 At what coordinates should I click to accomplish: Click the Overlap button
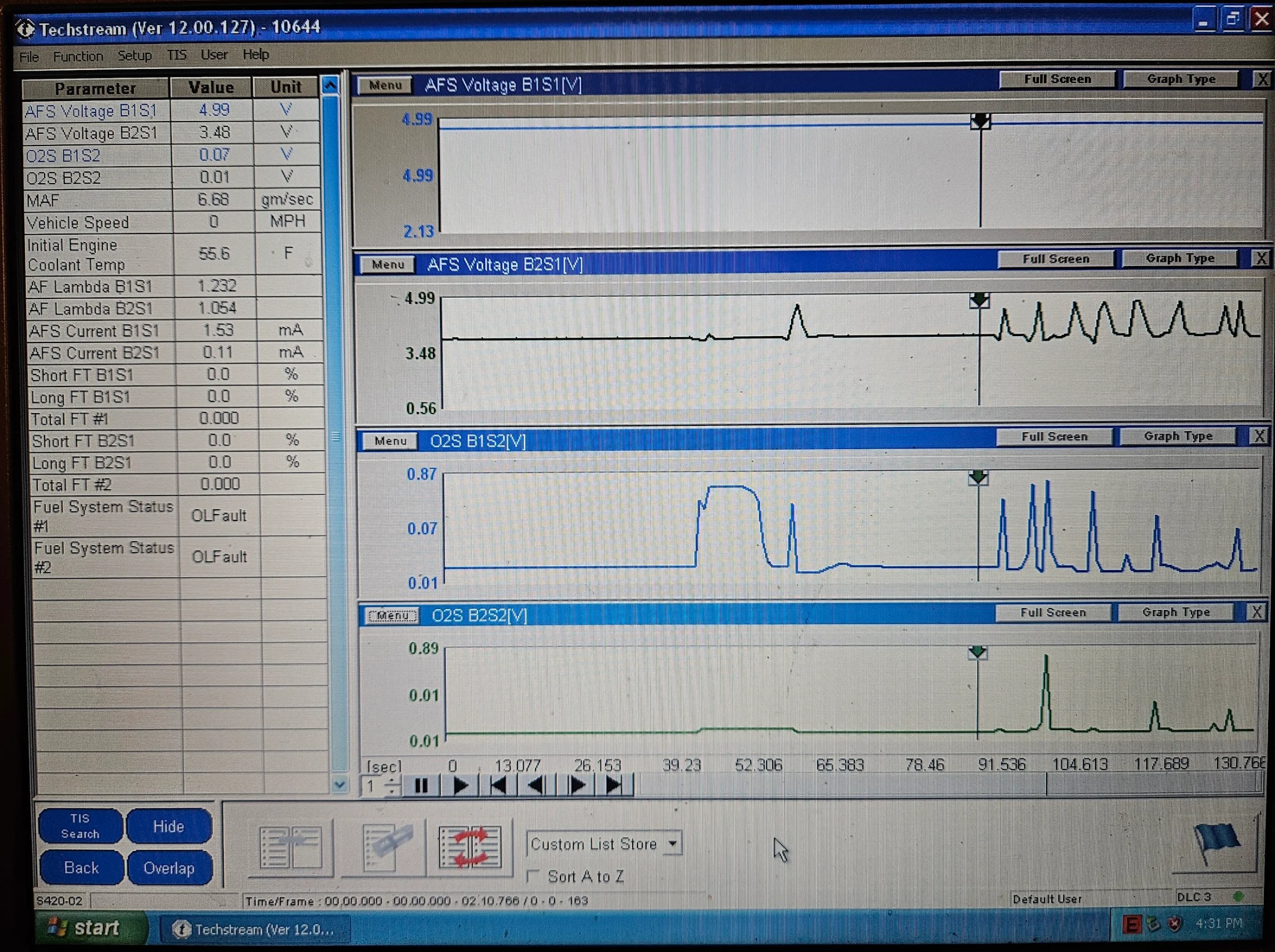tap(169, 867)
